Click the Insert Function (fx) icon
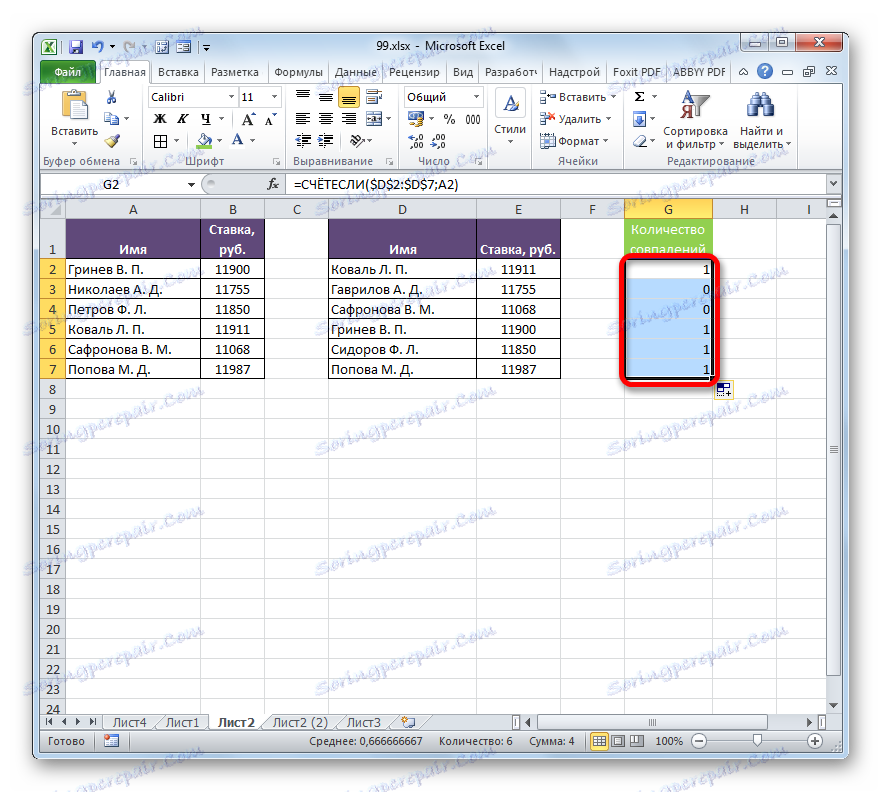Viewport: 882px width, 792px height. [272, 184]
